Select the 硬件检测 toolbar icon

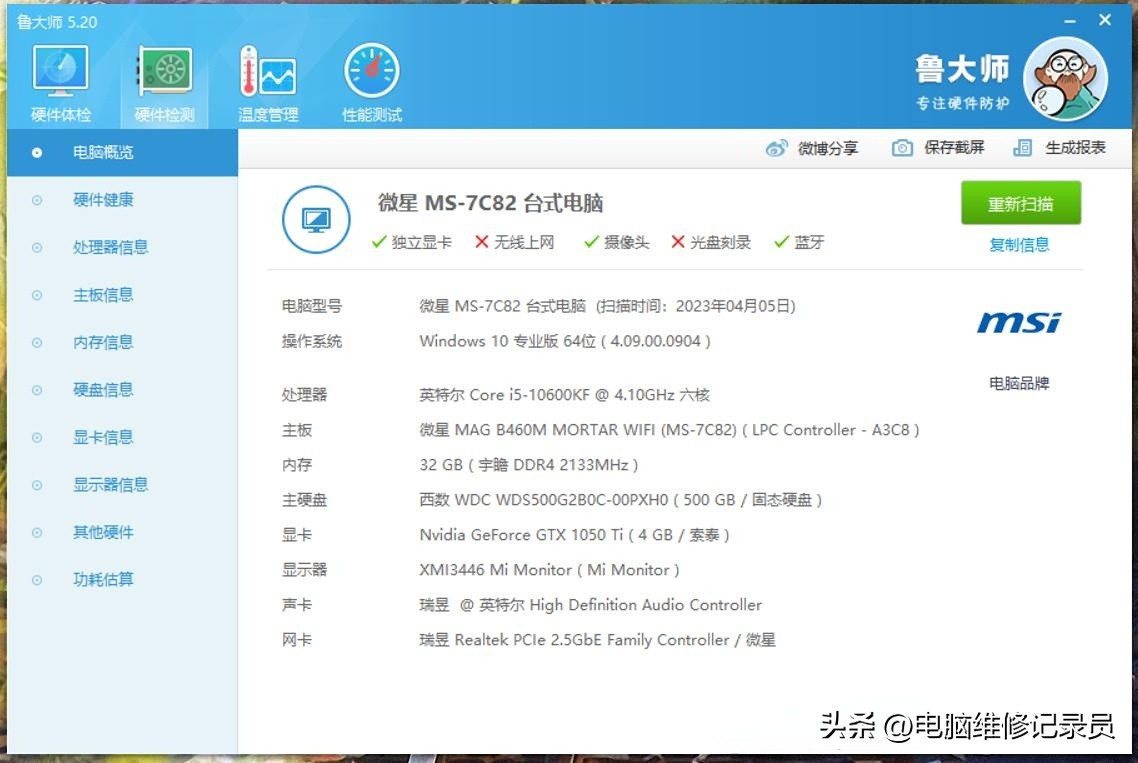click(163, 68)
